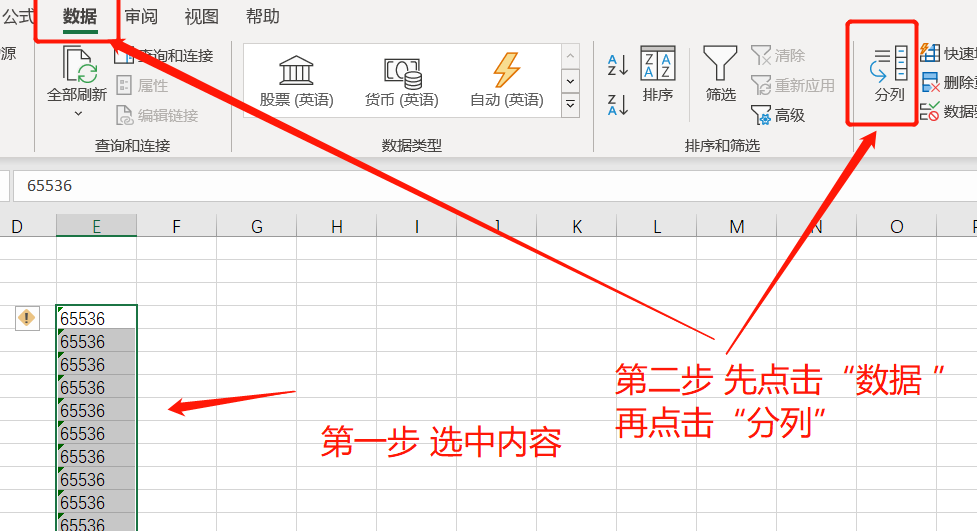Screen dimensions: 977x531
Task: Expand the data types gallery more button
Action: [x=570, y=105]
